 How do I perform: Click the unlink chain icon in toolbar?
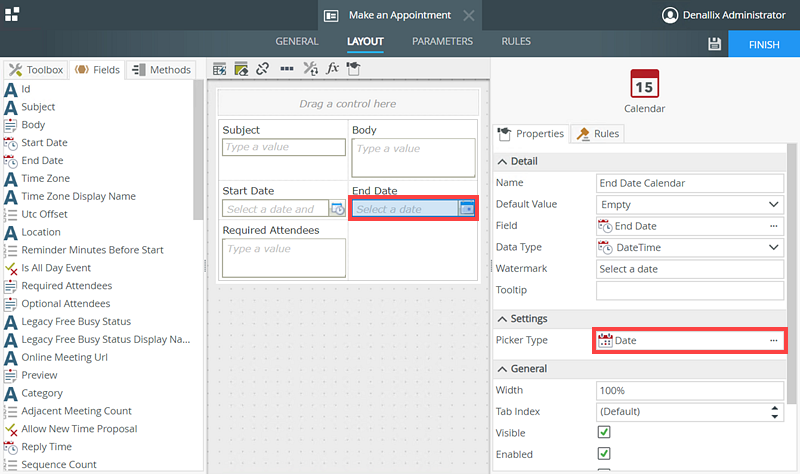point(263,69)
